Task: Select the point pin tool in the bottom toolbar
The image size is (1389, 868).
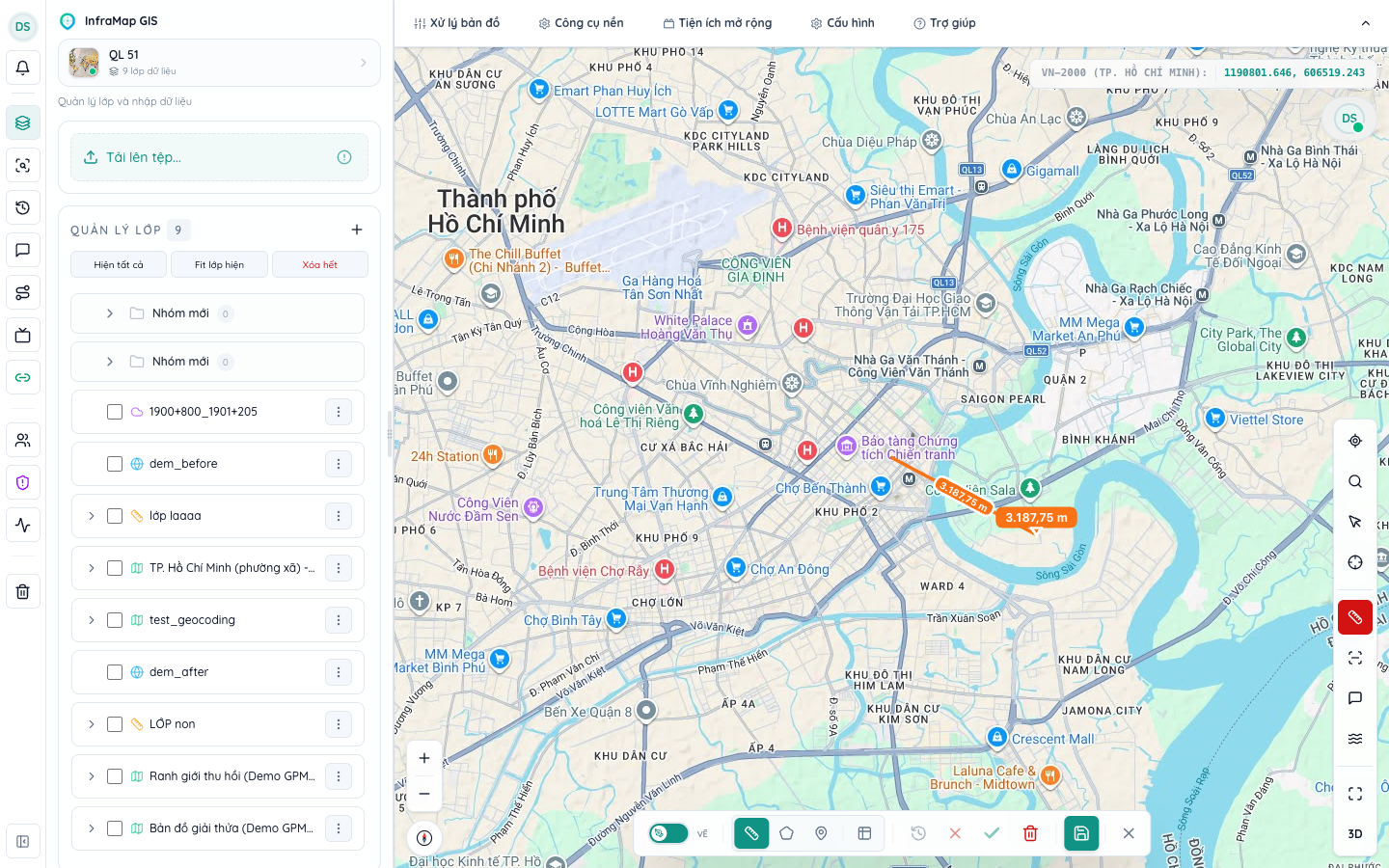Action: point(821,833)
